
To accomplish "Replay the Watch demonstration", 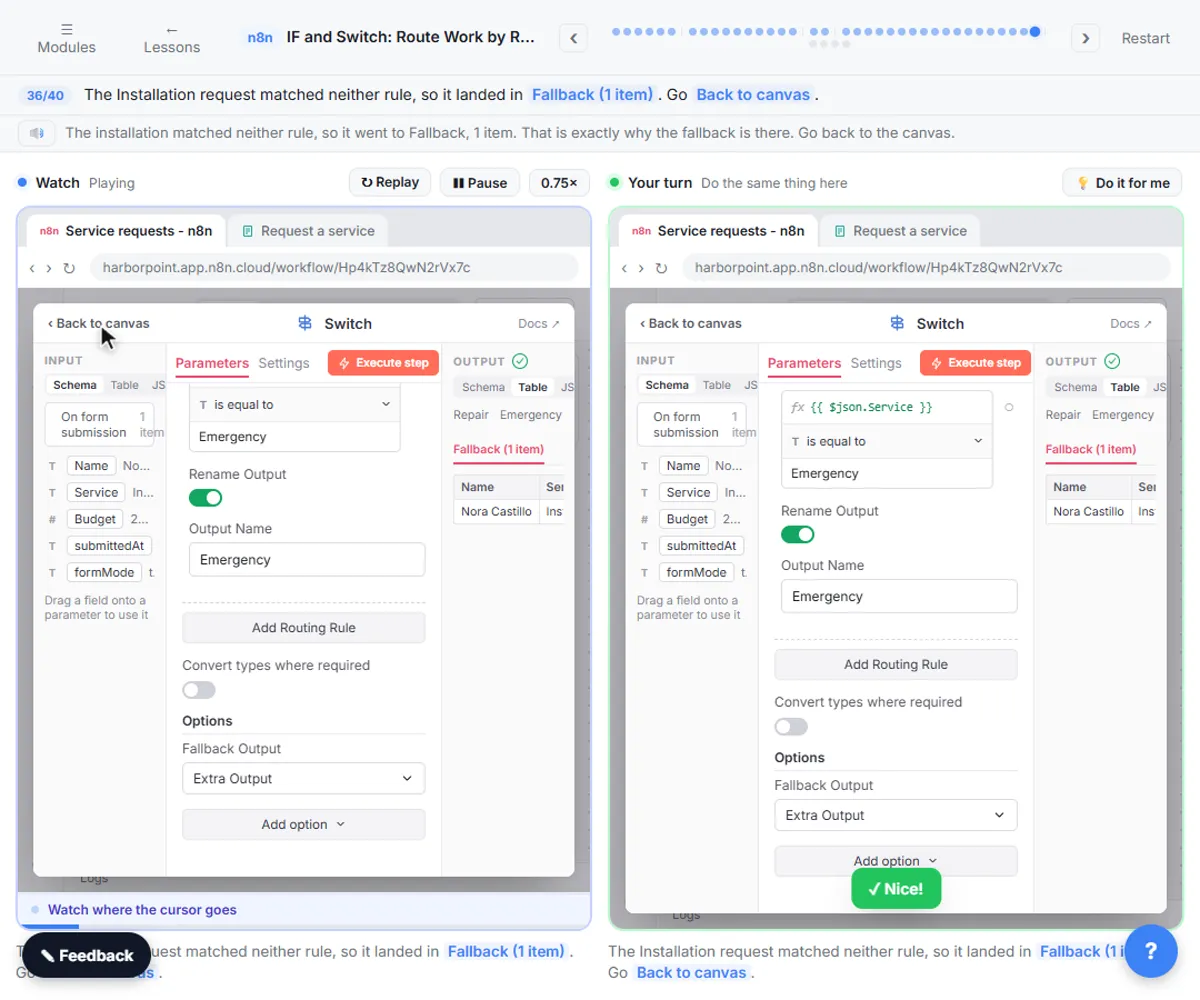I will click(390, 182).
